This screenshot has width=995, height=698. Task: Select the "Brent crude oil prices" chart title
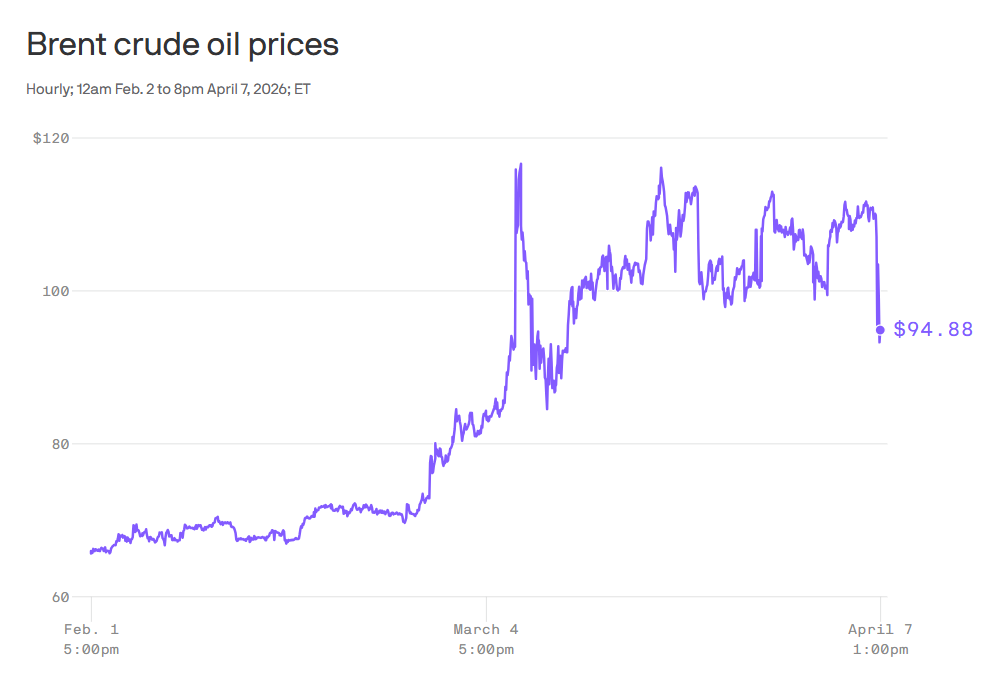coord(182,45)
